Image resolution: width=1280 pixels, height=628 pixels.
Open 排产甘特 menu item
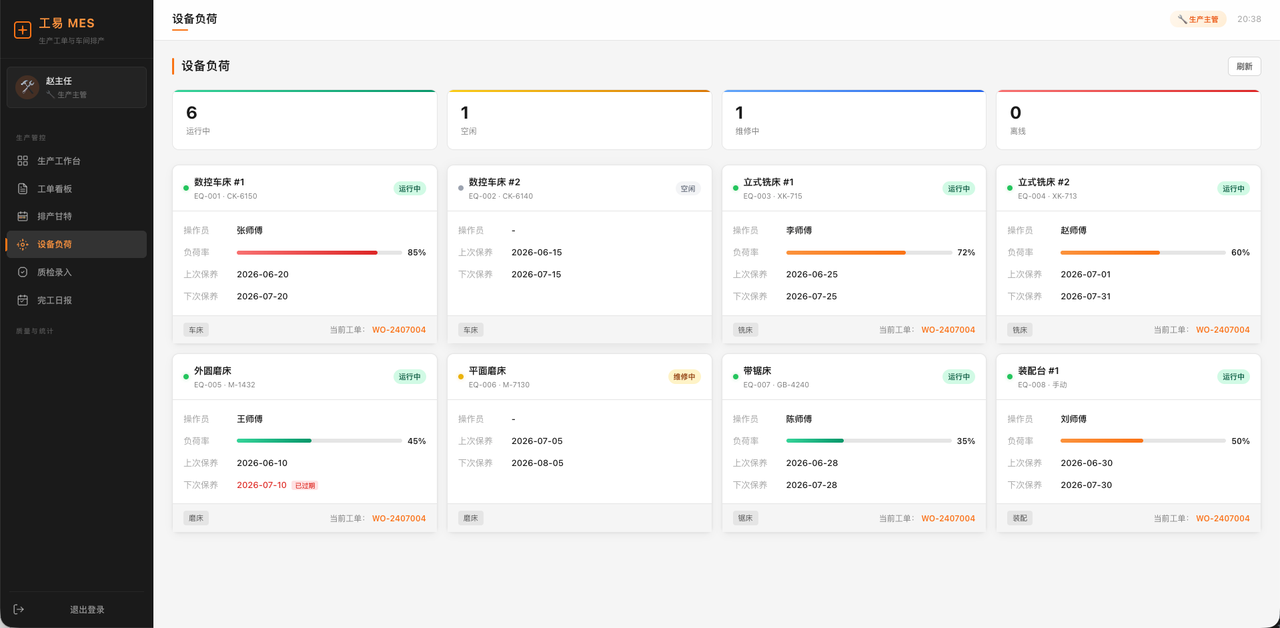tap(76, 216)
